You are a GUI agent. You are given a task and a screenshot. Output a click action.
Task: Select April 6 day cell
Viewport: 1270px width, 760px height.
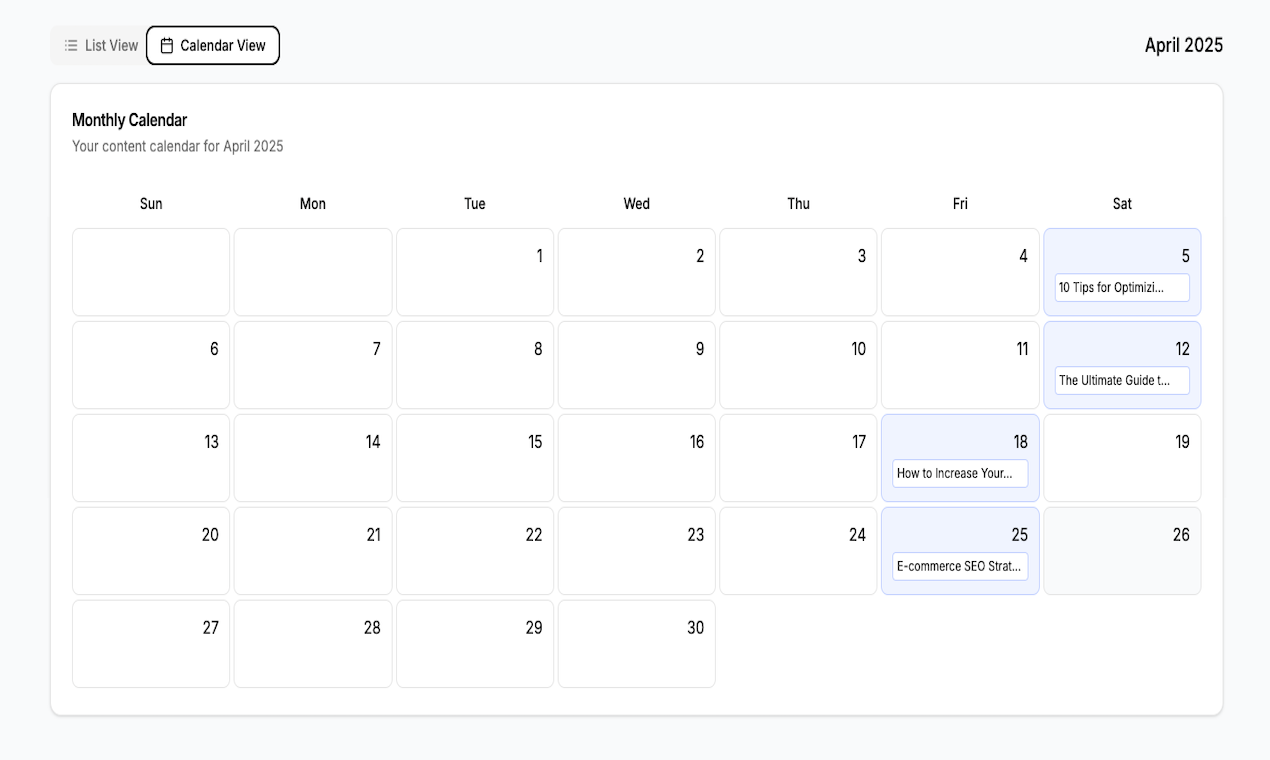click(151, 365)
